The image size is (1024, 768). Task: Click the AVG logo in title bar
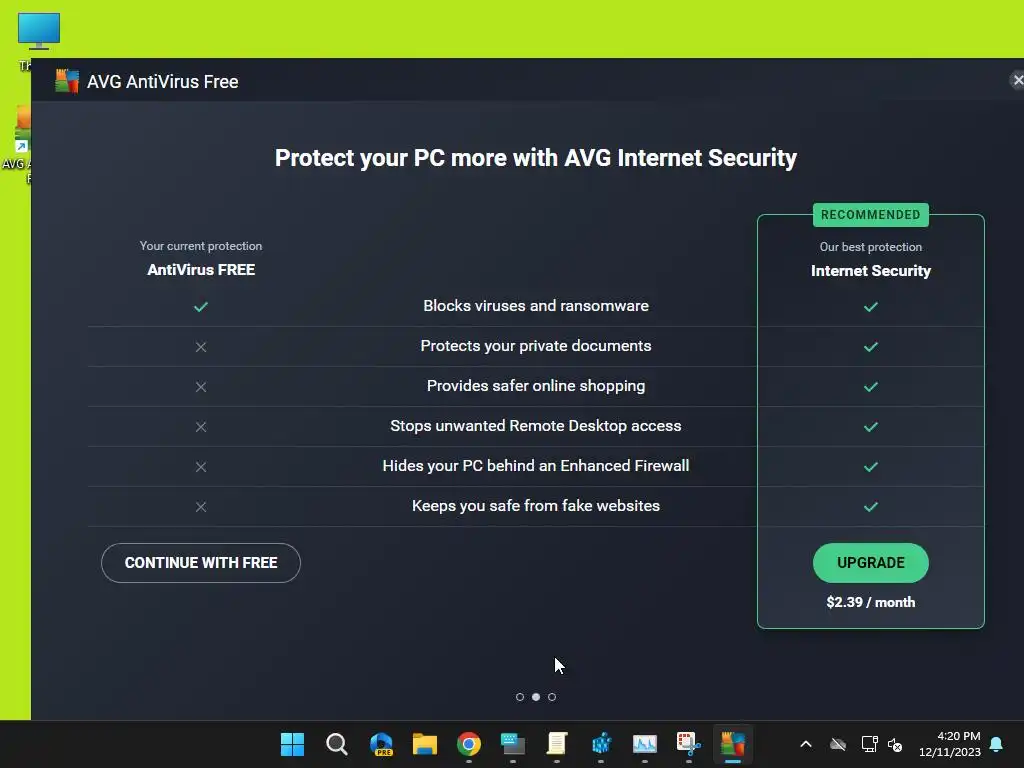67,81
